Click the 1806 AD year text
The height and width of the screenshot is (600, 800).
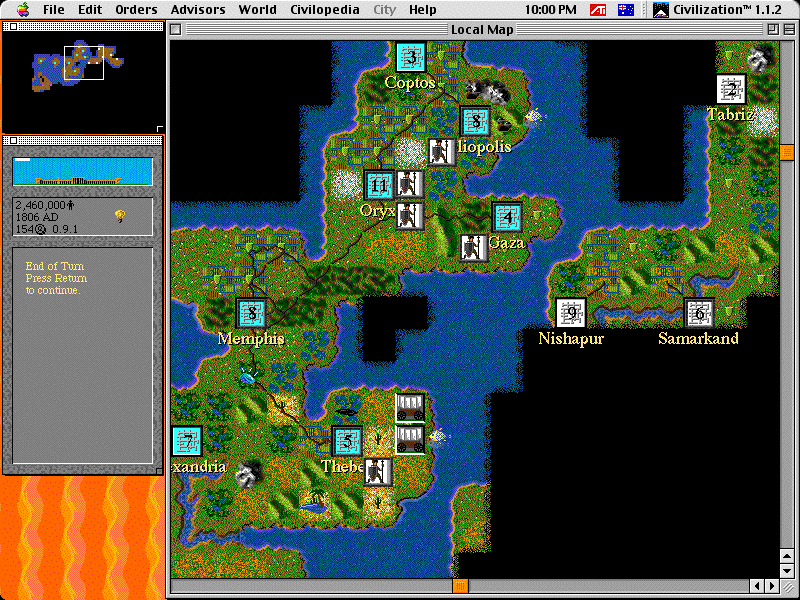pyautogui.click(x=37, y=217)
